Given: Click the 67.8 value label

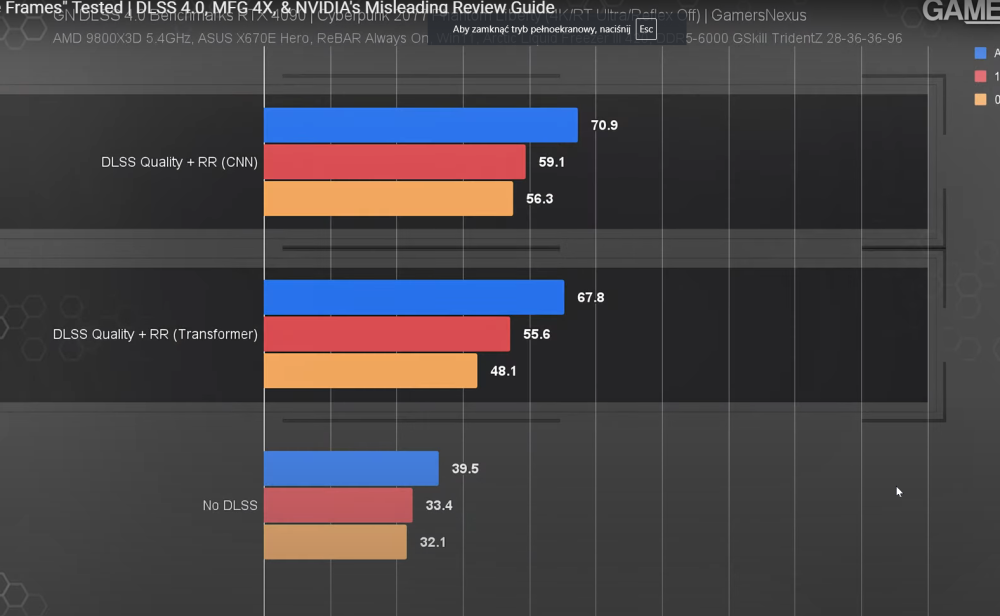Looking at the screenshot, I should [591, 297].
